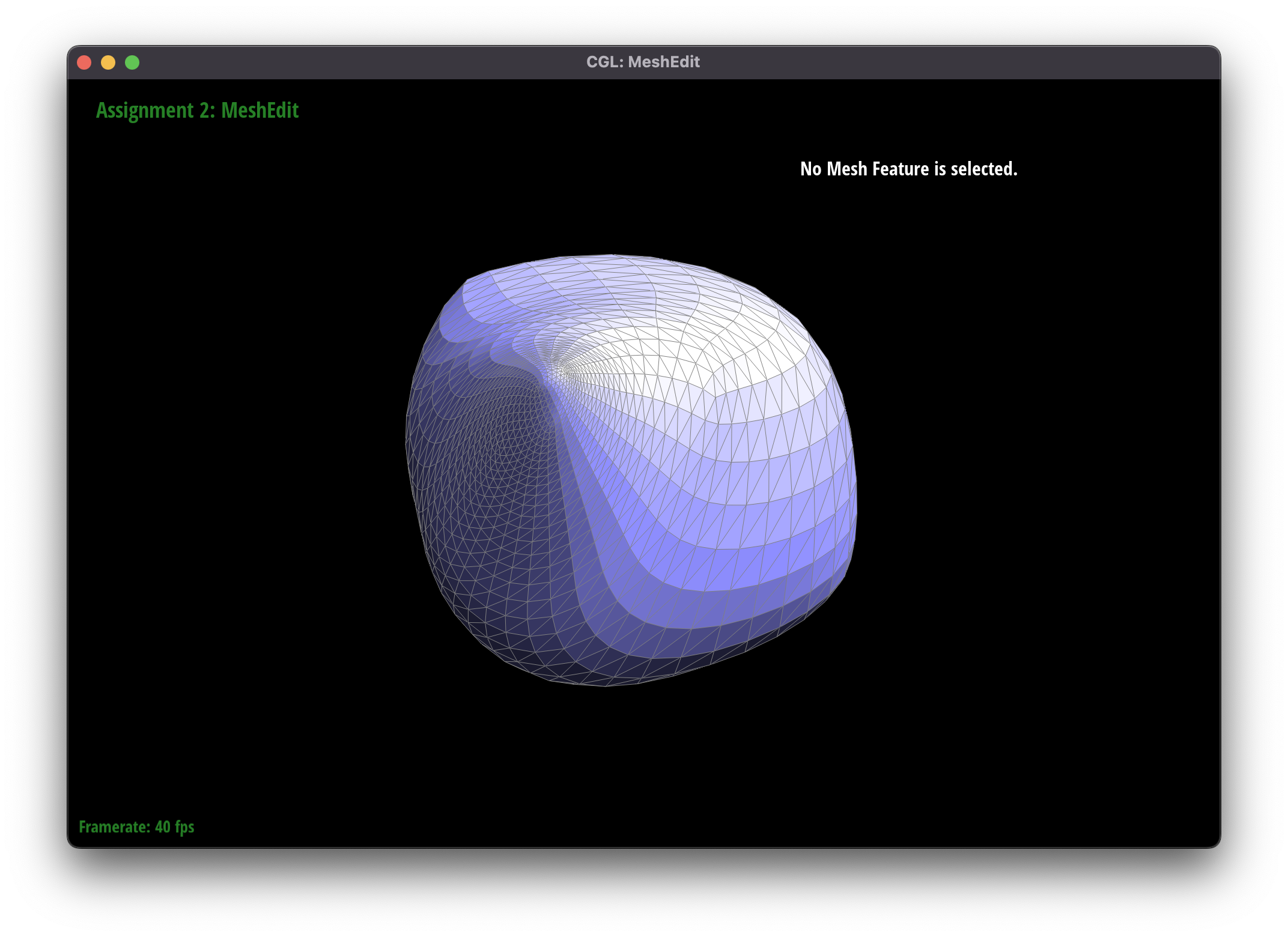The height and width of the screenshot is (937, 1288).
Task: Select the blue wireframe mesh model
Action: point(631,470)
